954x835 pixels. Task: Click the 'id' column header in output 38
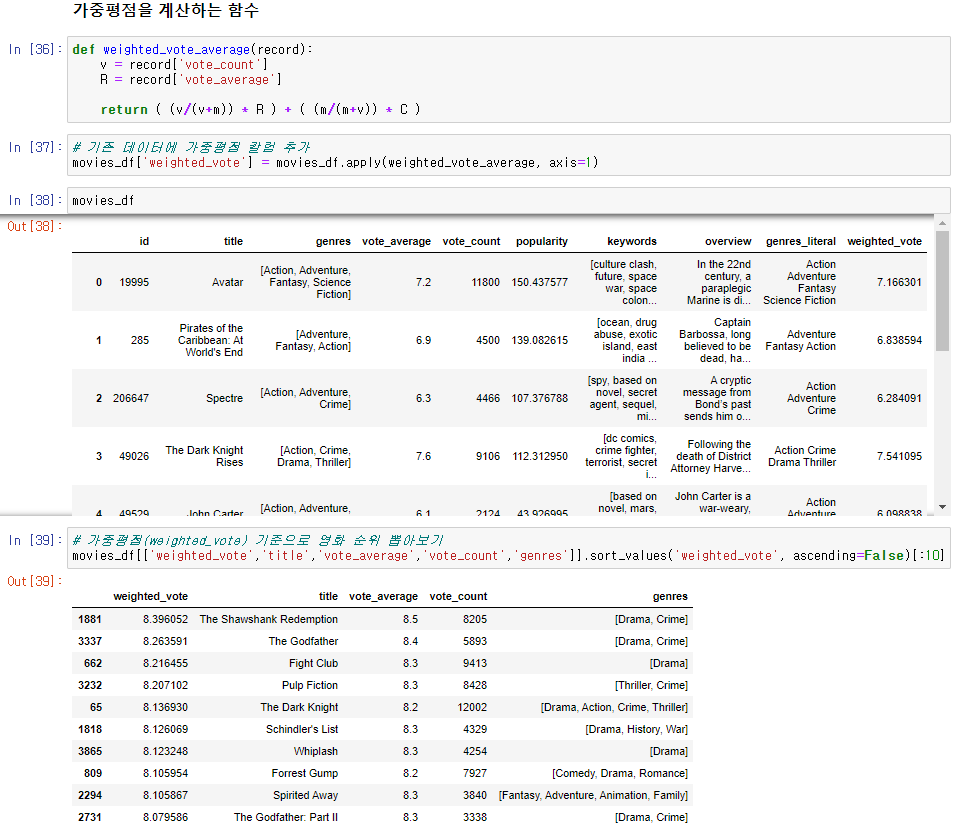(144, 241)
